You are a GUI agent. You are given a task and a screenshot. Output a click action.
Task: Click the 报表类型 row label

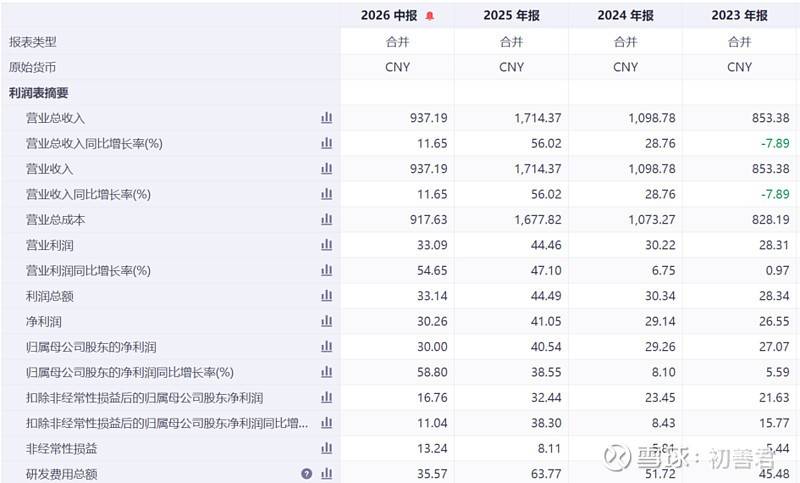tap(33, 42)
